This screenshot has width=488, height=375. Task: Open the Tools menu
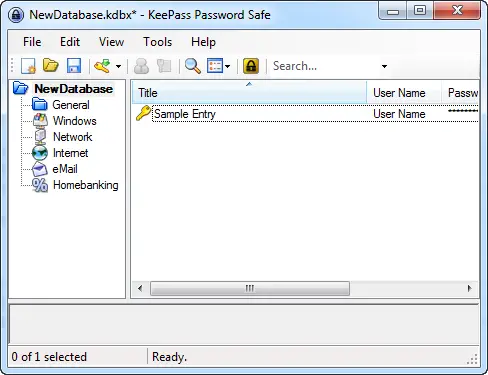click(158, 42)
